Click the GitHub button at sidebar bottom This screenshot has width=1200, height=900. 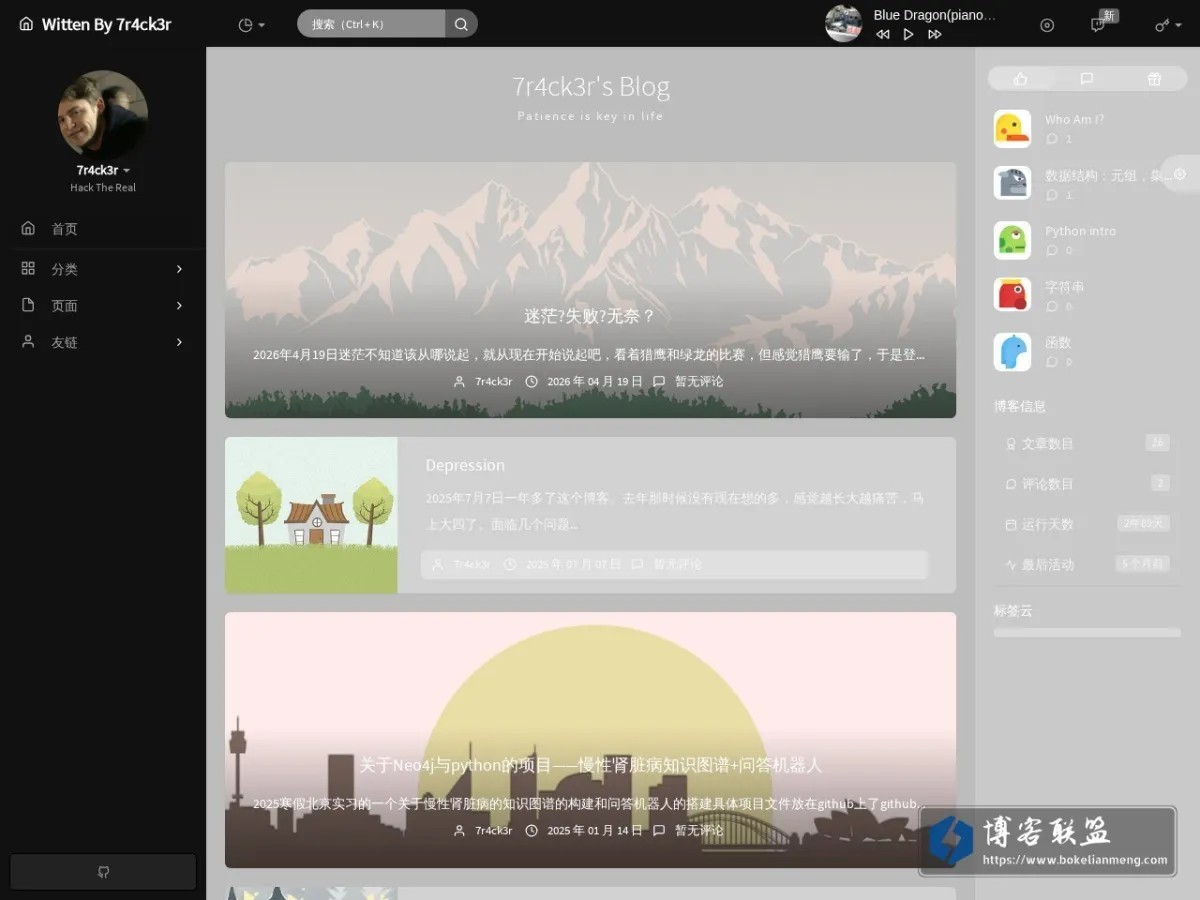[x=103, y=872]
